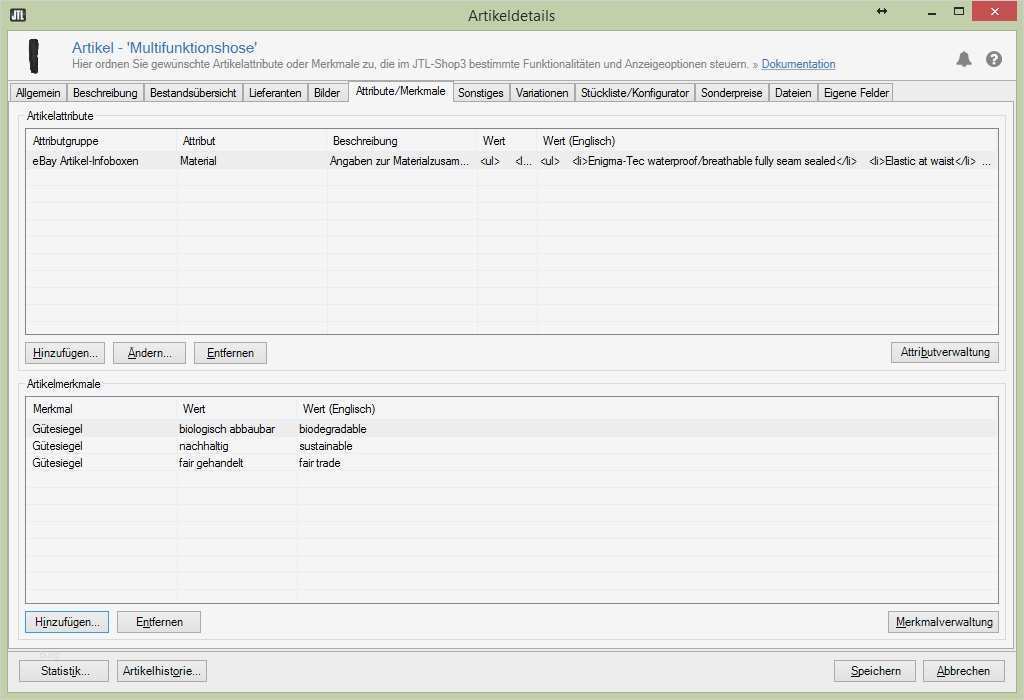Click the Multifunktionshose product thumbnail
The height and width of the screenshot is (700, 1024).
click(33, 56)
